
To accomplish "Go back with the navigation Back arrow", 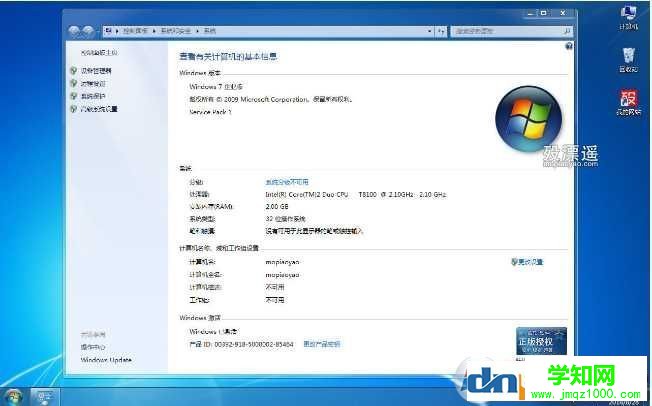I will (74, 31).
